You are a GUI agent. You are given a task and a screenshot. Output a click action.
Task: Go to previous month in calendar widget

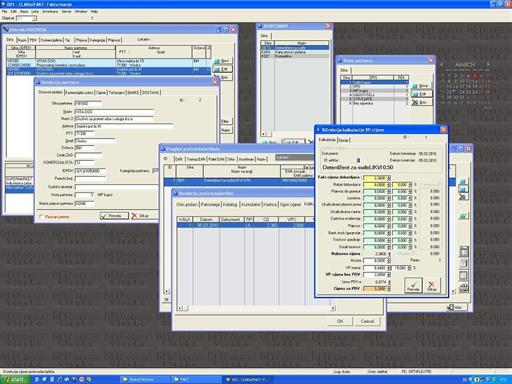(x=442, y=64)
